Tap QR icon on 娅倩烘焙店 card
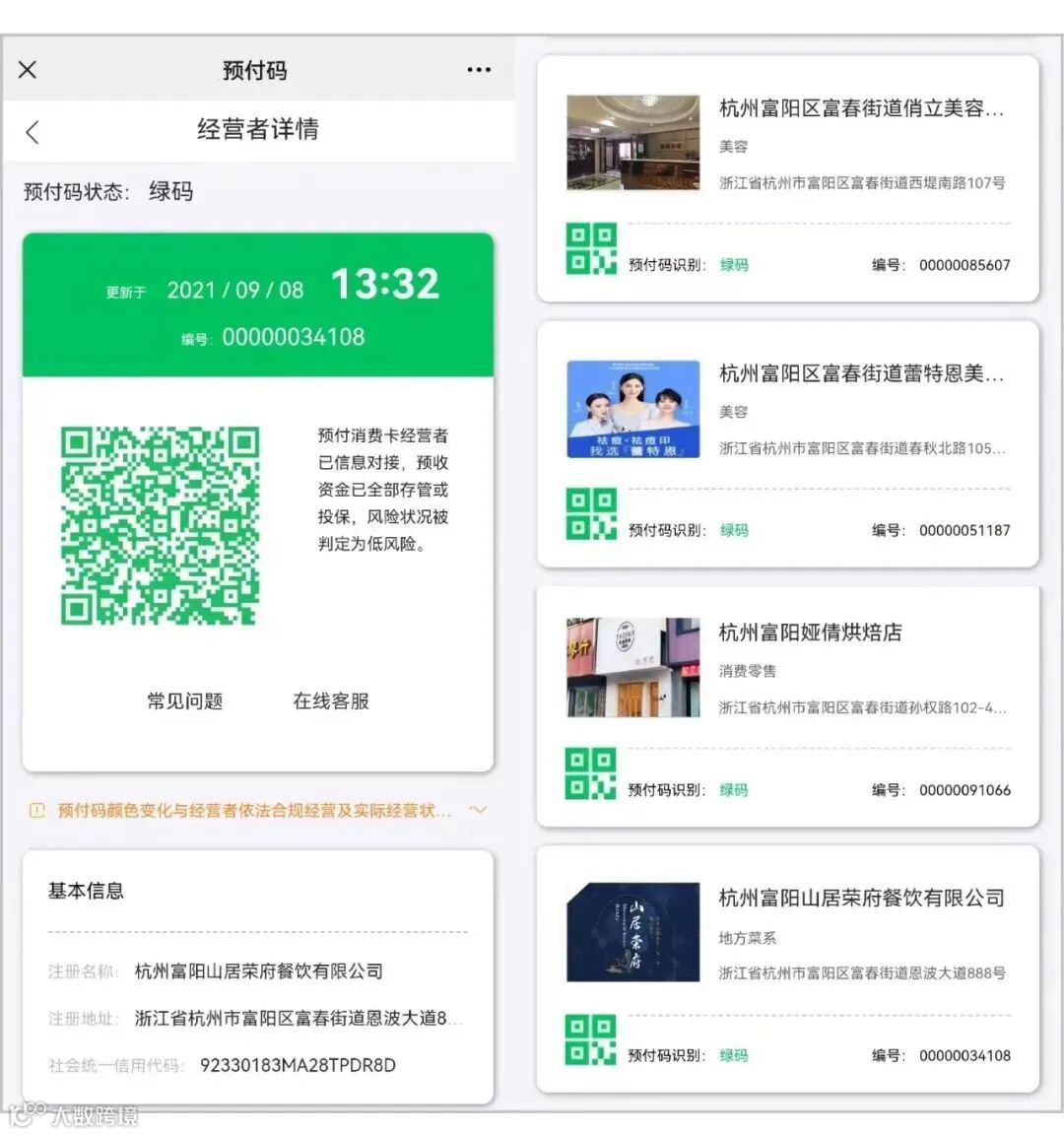1064x1135 pixels. click(x=591, y=773)
